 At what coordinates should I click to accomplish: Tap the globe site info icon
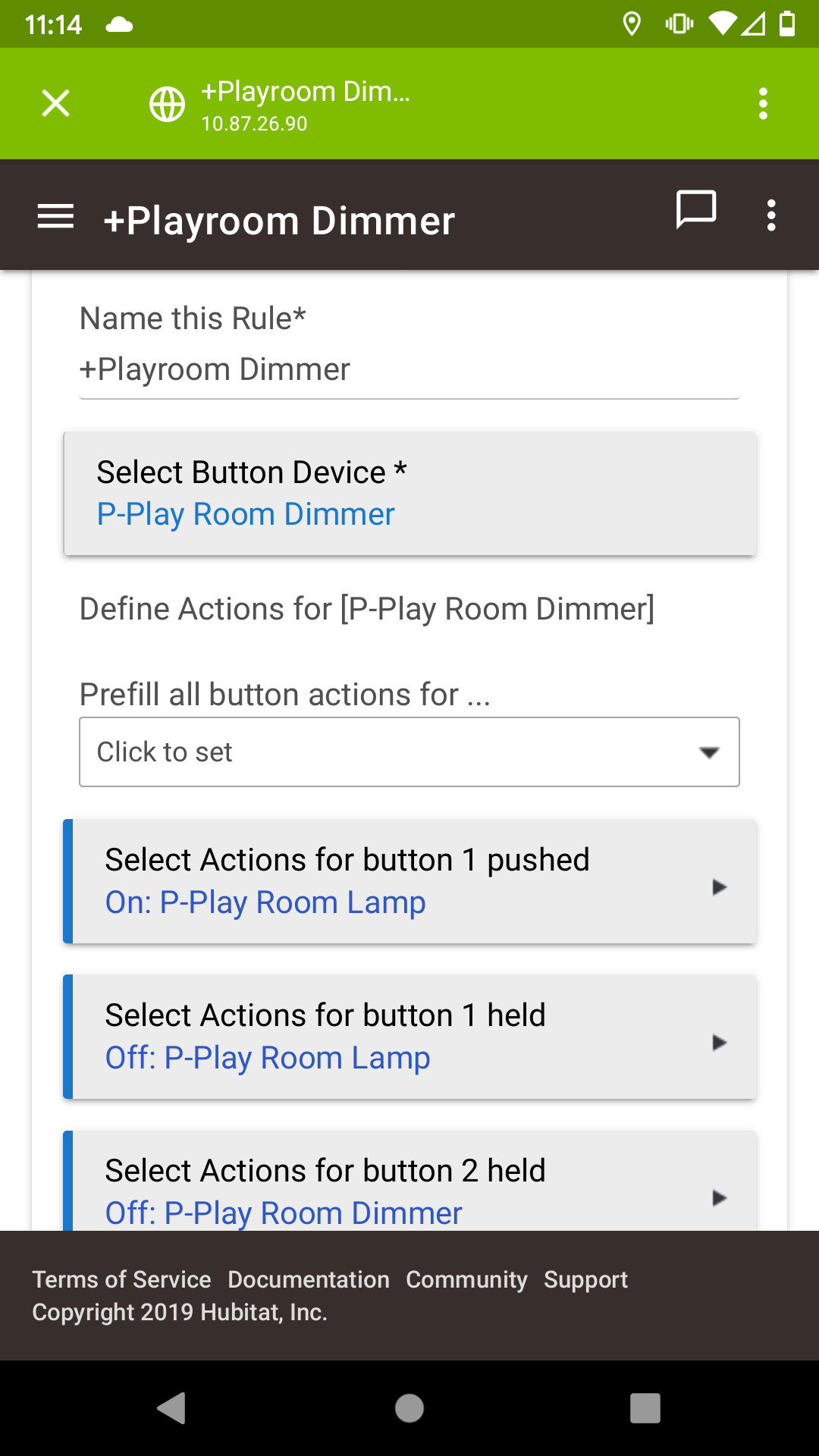(x=167, y=104)
